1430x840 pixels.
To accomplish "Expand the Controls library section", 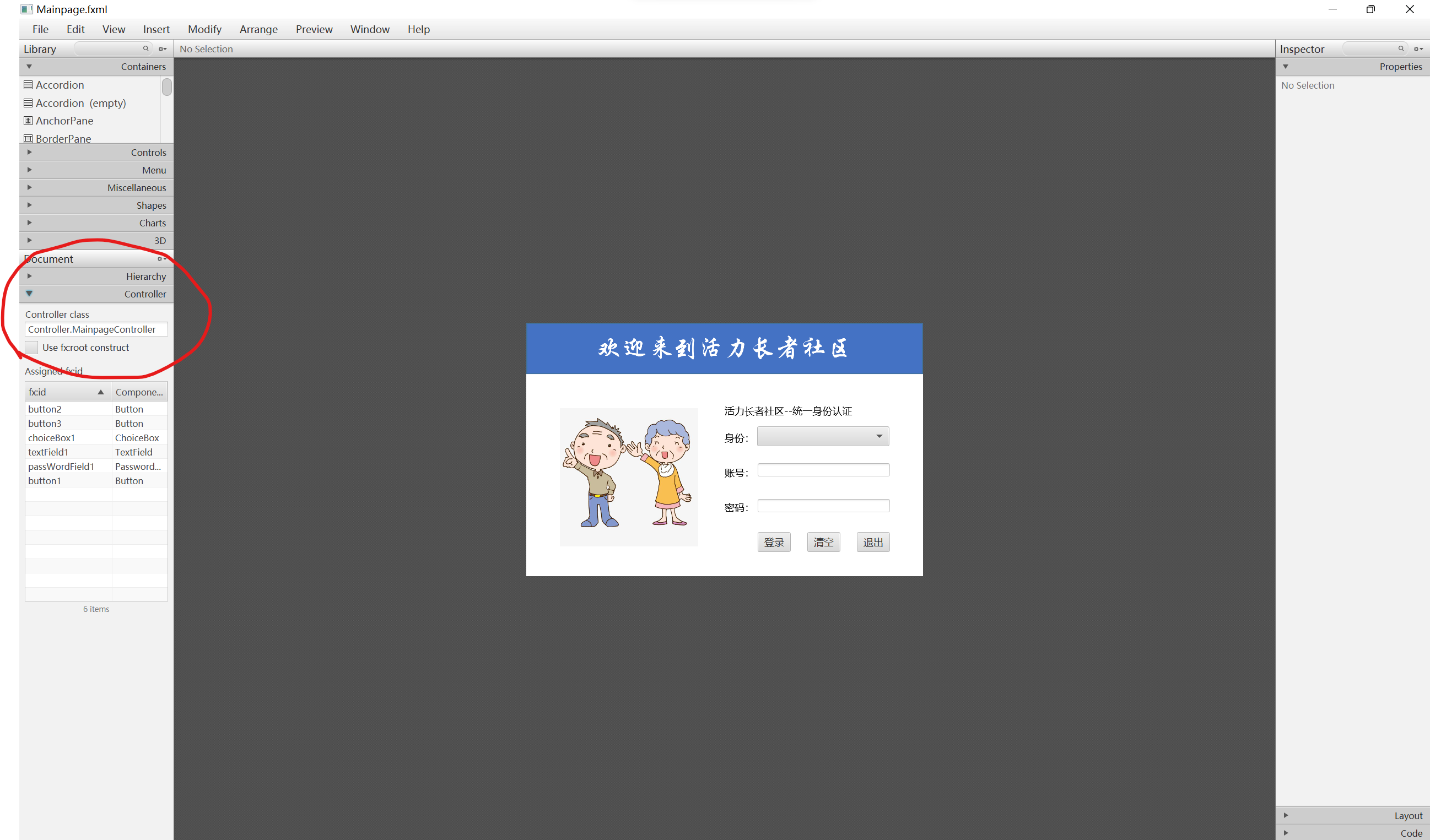I will point(30,152).
